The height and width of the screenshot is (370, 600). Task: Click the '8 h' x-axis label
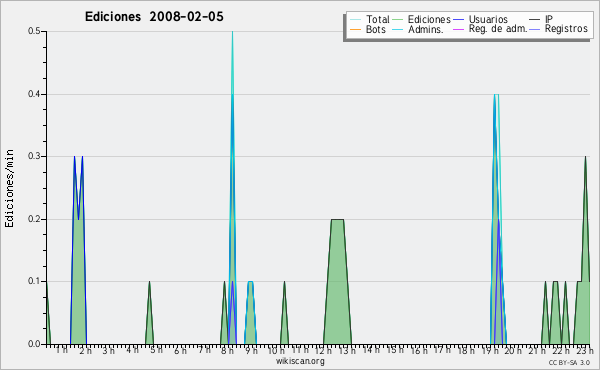pos(227,351)
